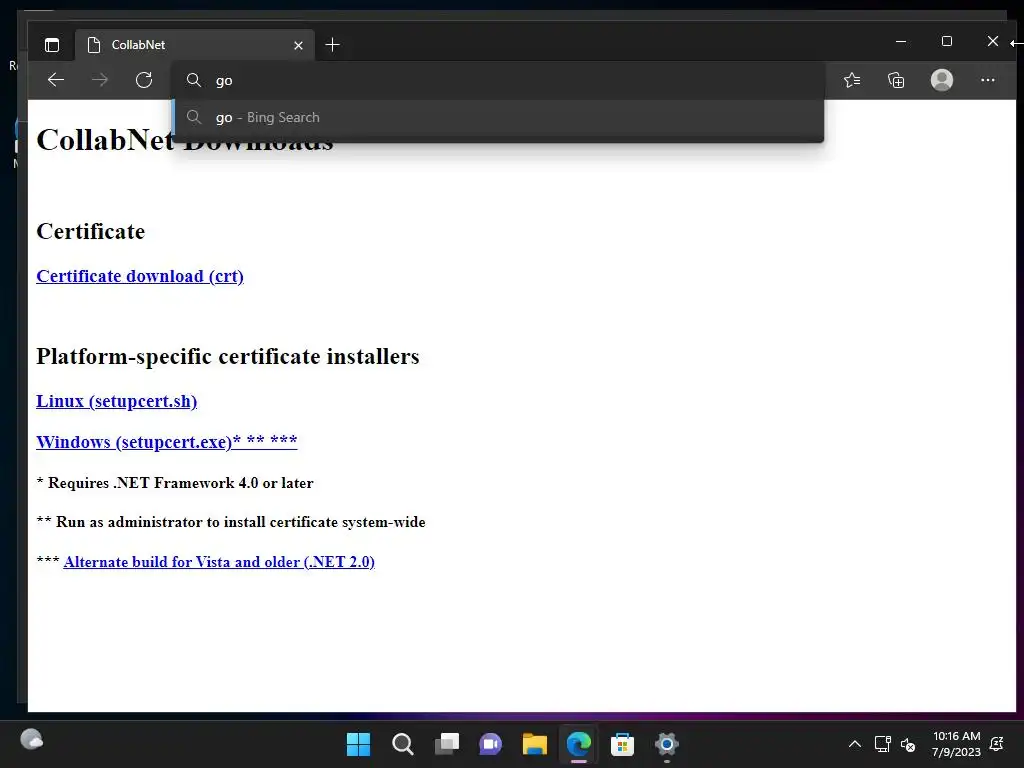This screenshot has width=1024, height=768.
Task: Click the forward navigation arrow
Action: pyautogui.click(x=100, y=80)
